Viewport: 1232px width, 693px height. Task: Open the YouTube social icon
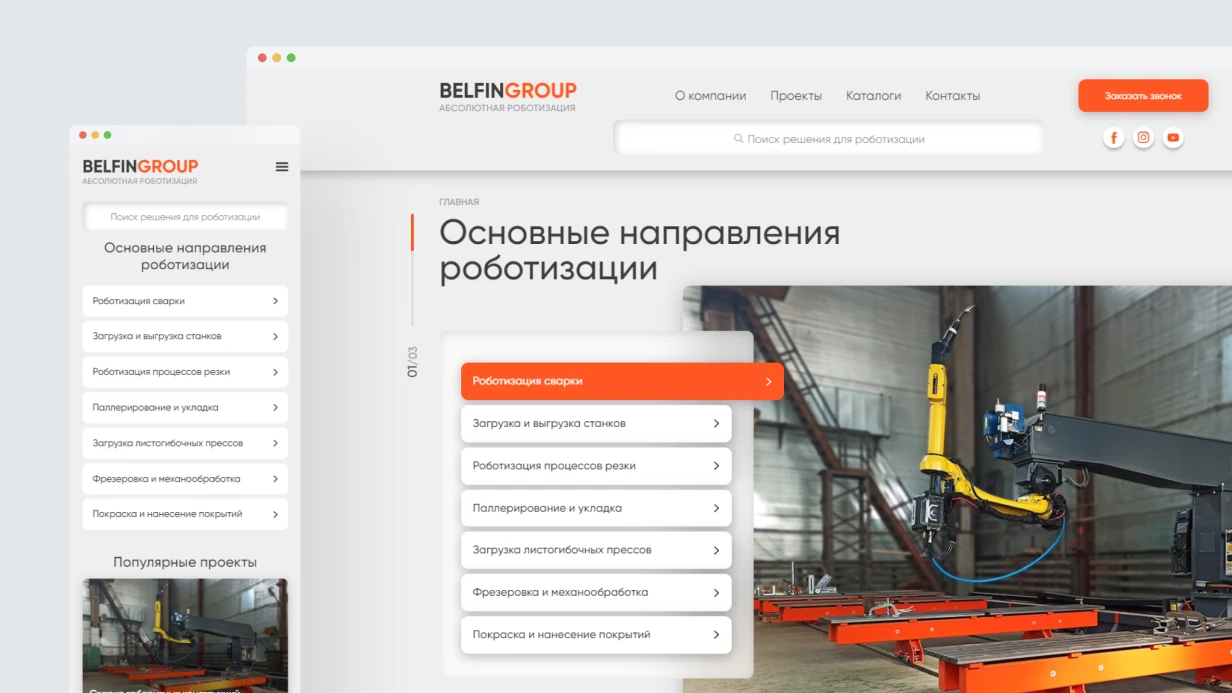[x=1173, y=137]
